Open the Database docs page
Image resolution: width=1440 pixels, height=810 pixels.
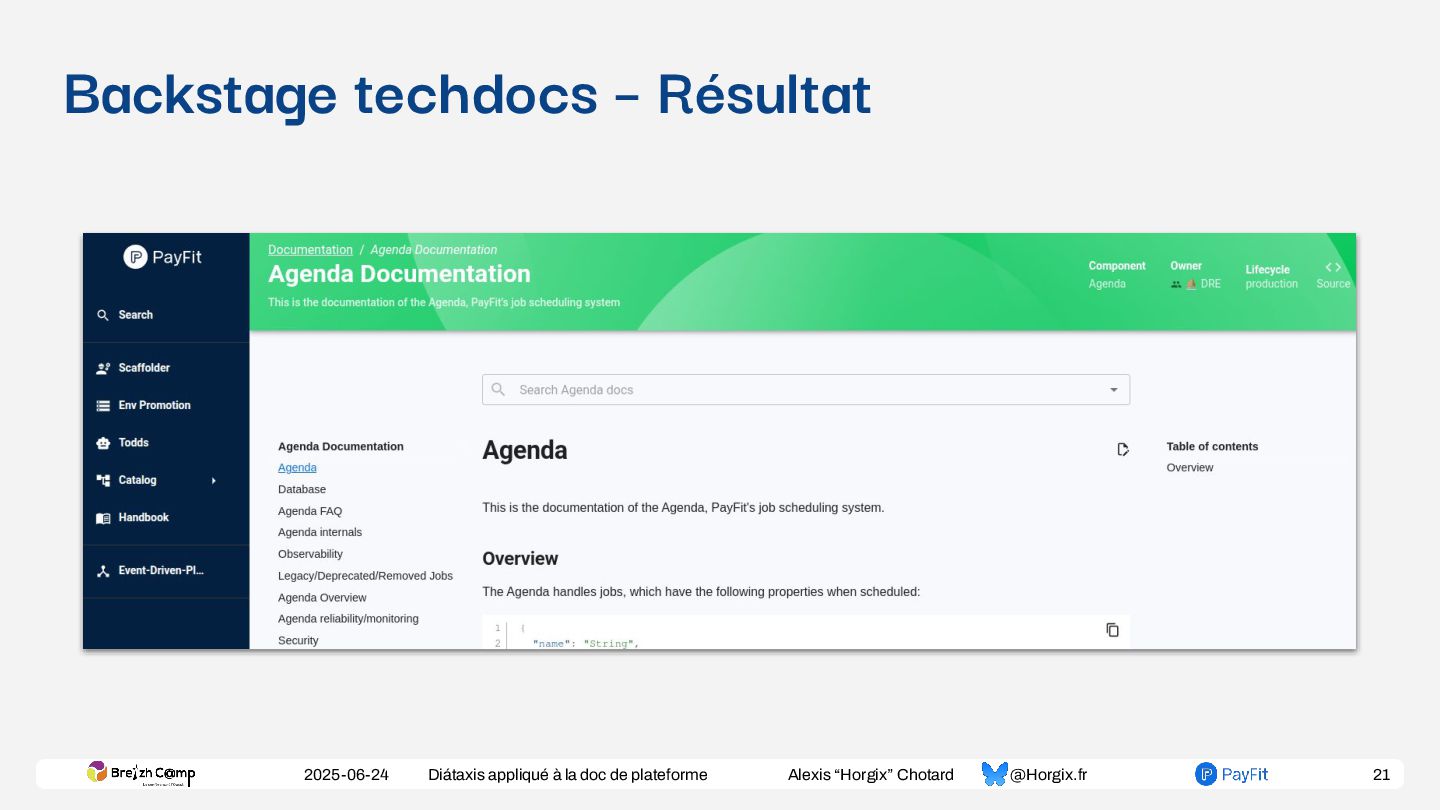coord(302,490)
